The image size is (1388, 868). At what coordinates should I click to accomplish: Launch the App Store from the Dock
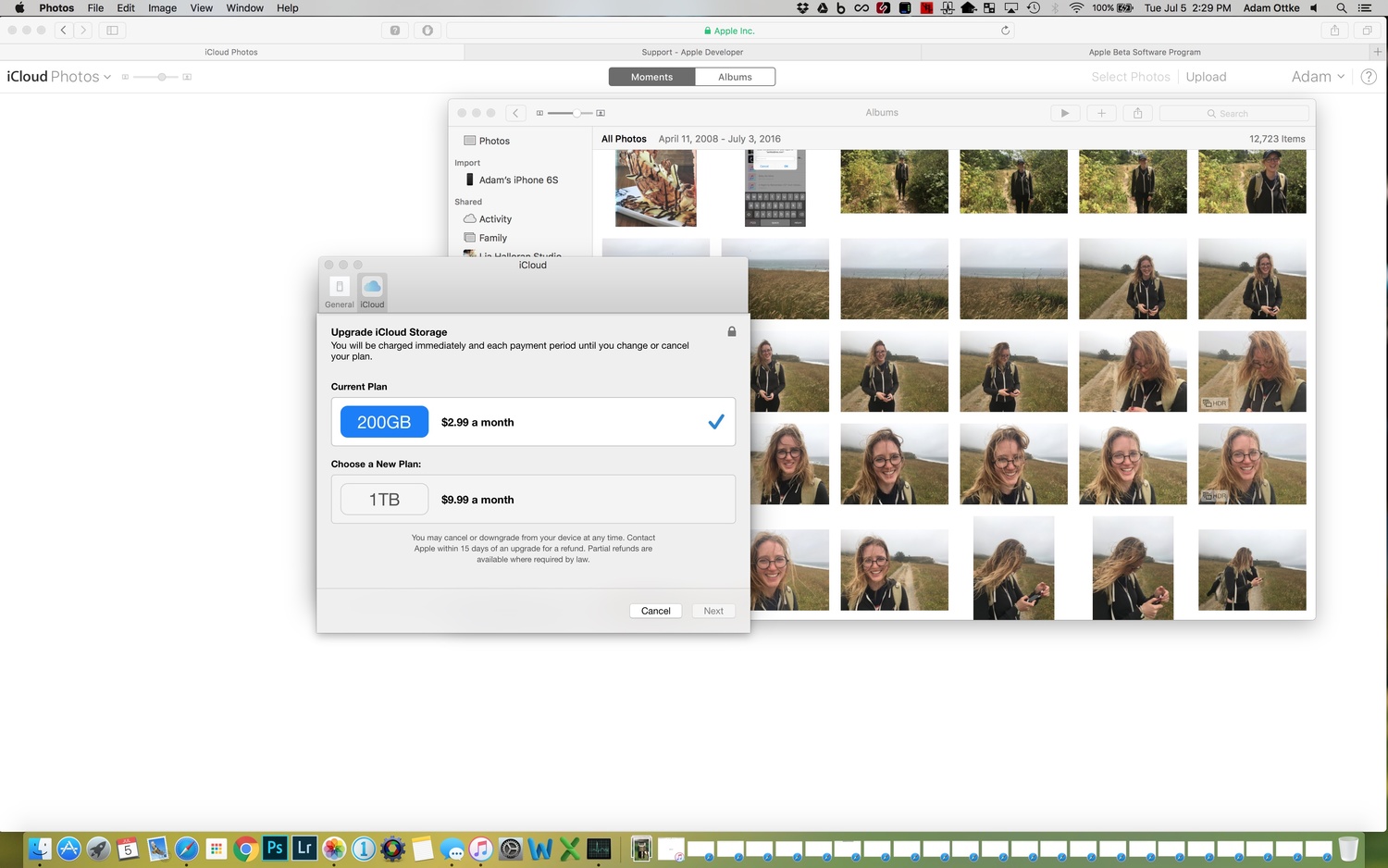coord(69,848)
